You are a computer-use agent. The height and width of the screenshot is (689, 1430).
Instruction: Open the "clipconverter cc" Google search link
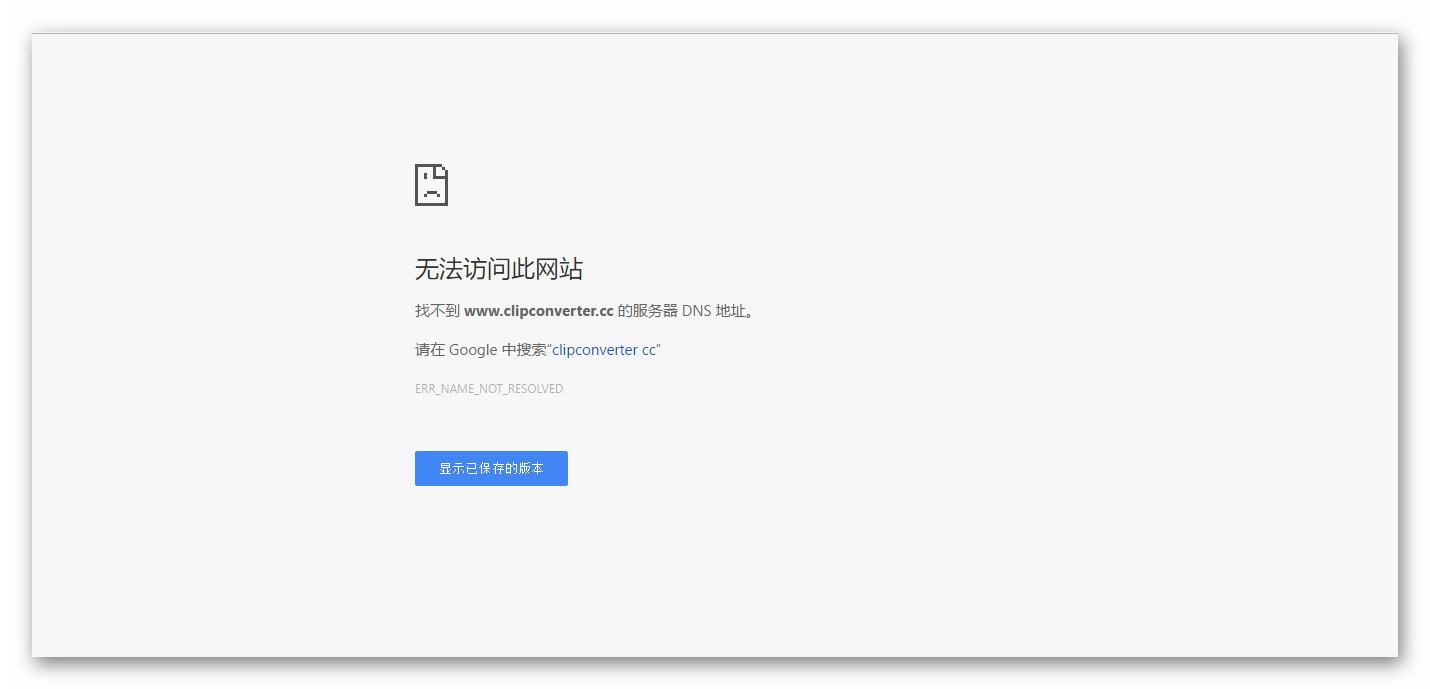point(604,350)
